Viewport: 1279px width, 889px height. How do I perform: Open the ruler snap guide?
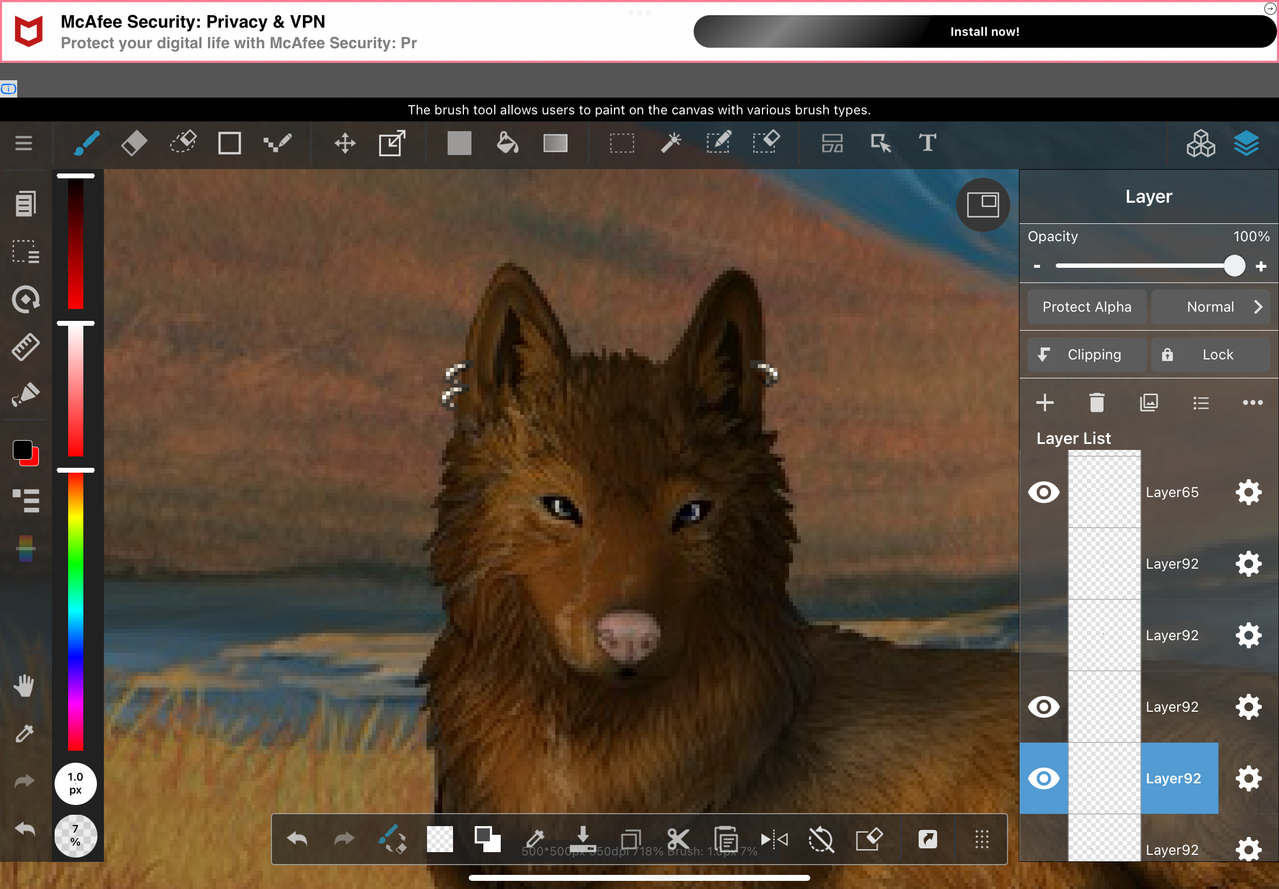[26, 347]
